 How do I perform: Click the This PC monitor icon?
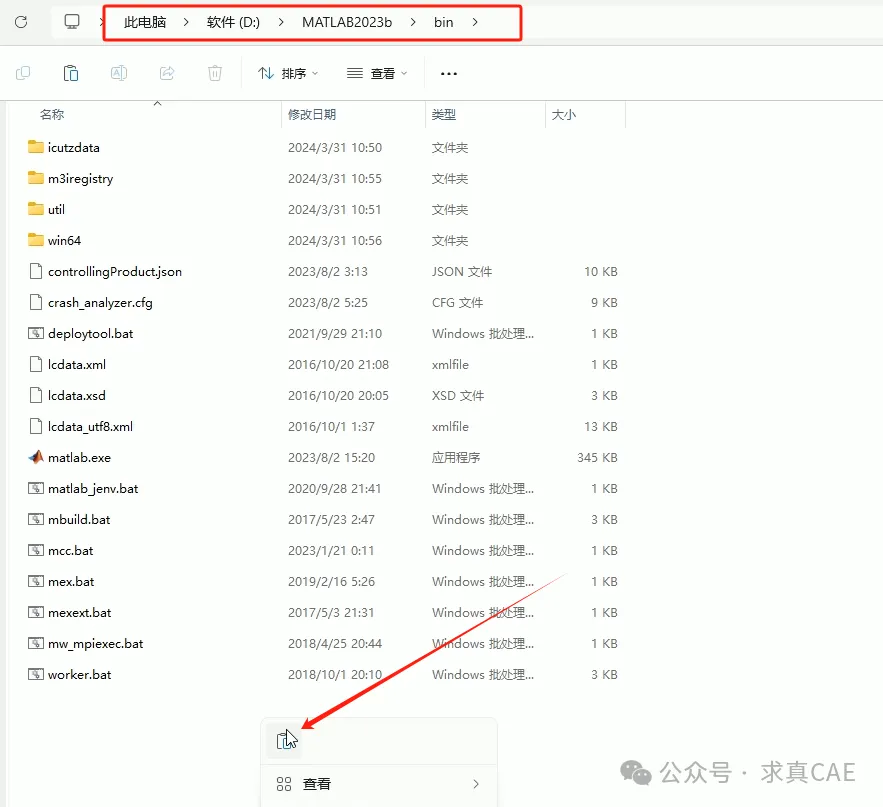point(72,22)
